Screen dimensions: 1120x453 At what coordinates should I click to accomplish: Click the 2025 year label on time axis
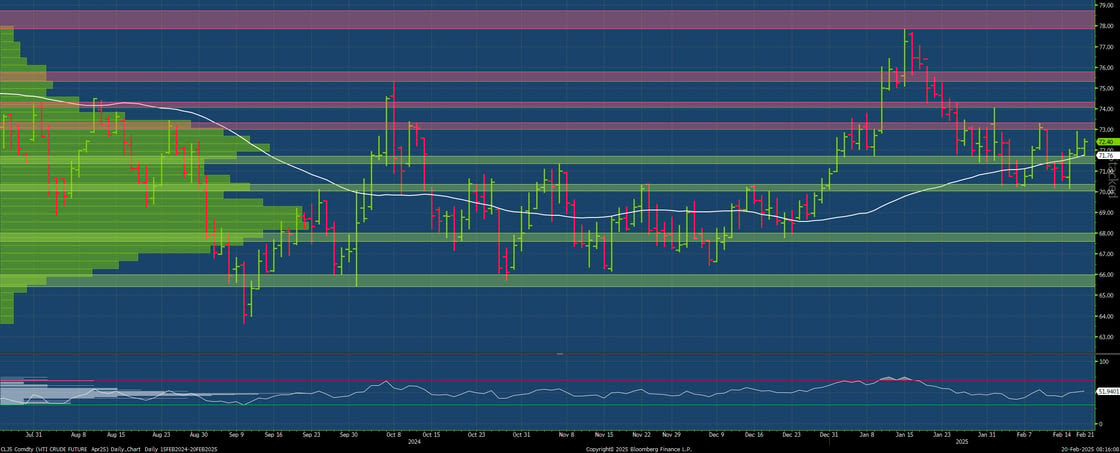pyautogui.click(x=963, y=441)
